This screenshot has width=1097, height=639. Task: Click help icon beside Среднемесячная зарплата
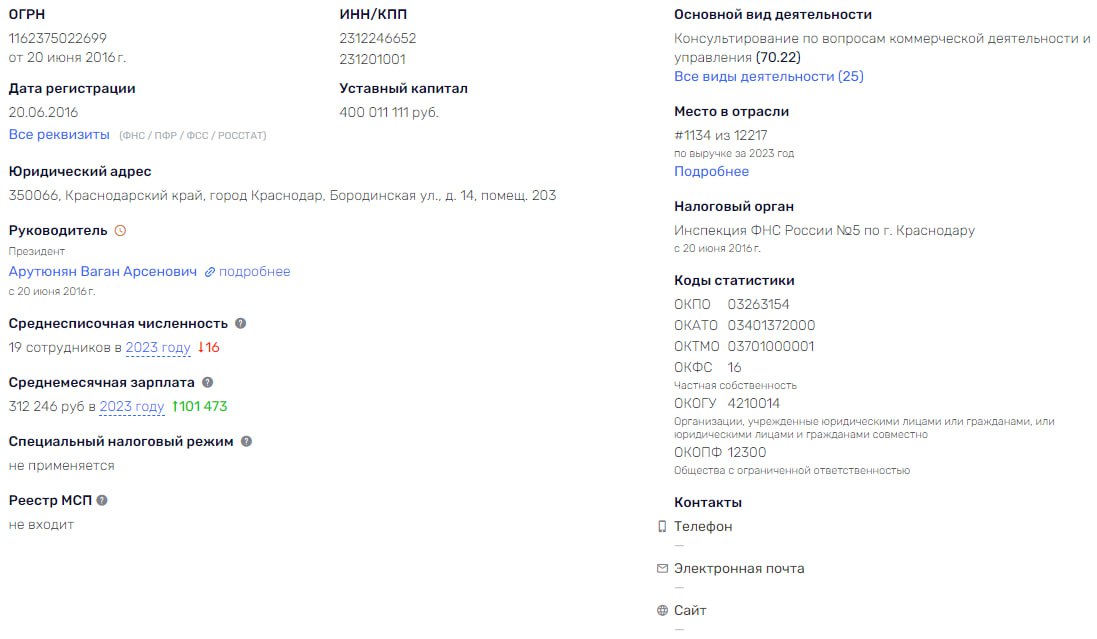point(207,382)
